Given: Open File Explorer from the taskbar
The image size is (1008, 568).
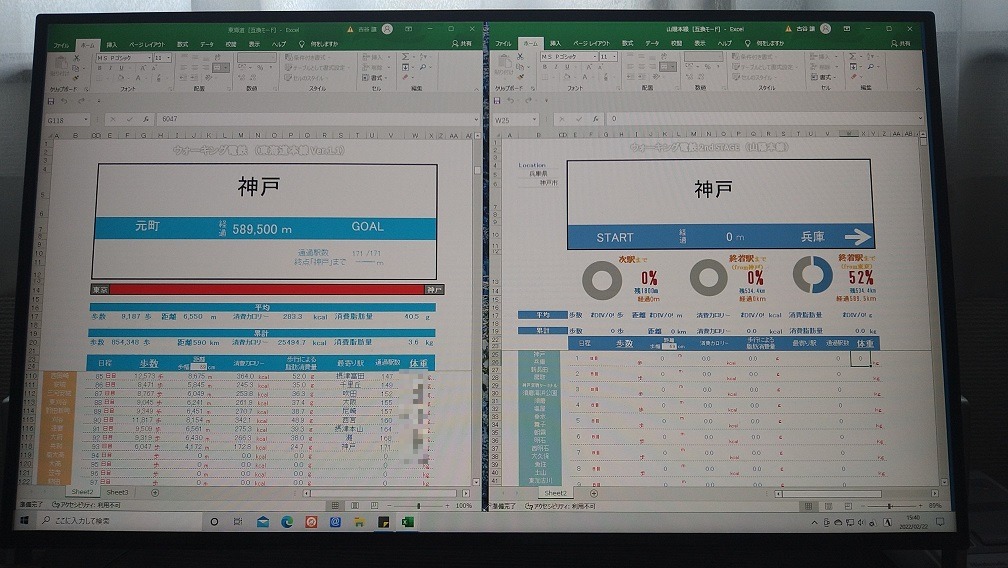Looking at the screenshot, I should [x=359, y=522].
